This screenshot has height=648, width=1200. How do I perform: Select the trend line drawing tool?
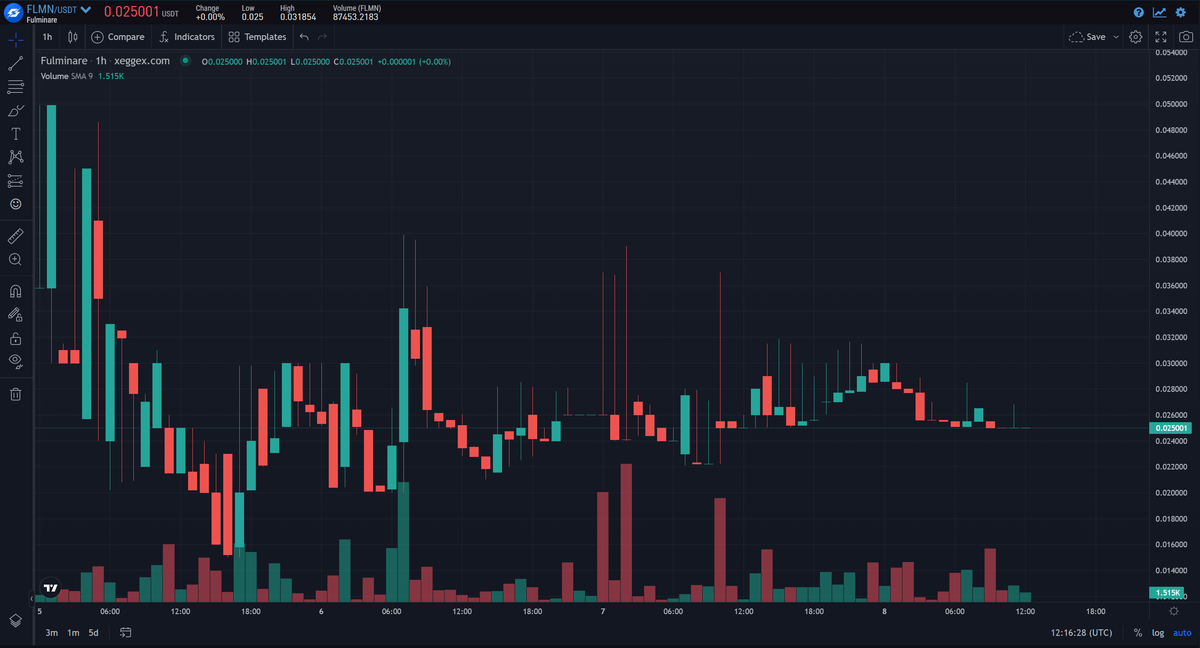(15, 63)
